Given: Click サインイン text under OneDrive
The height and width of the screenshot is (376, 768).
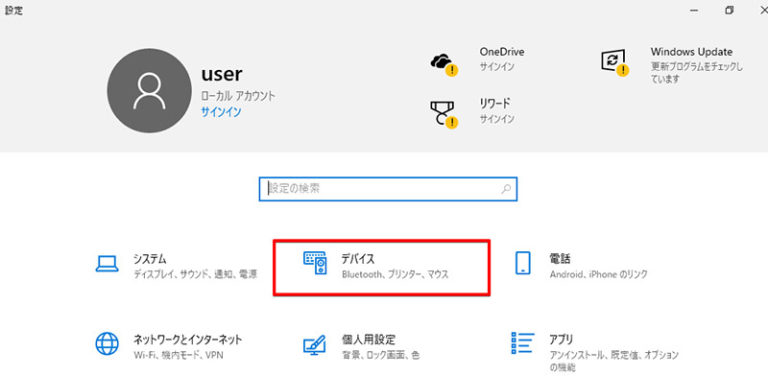Looking at the screenshot, I should (497, 67).
